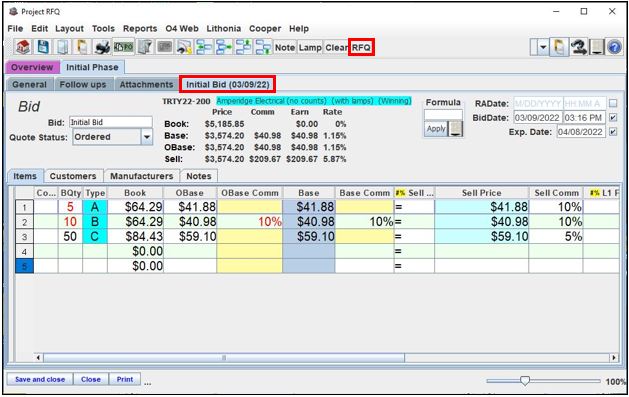Viewport: 629px width, 397px height.
Task: Click the Sell Price column header
Action: pos(481,193)
